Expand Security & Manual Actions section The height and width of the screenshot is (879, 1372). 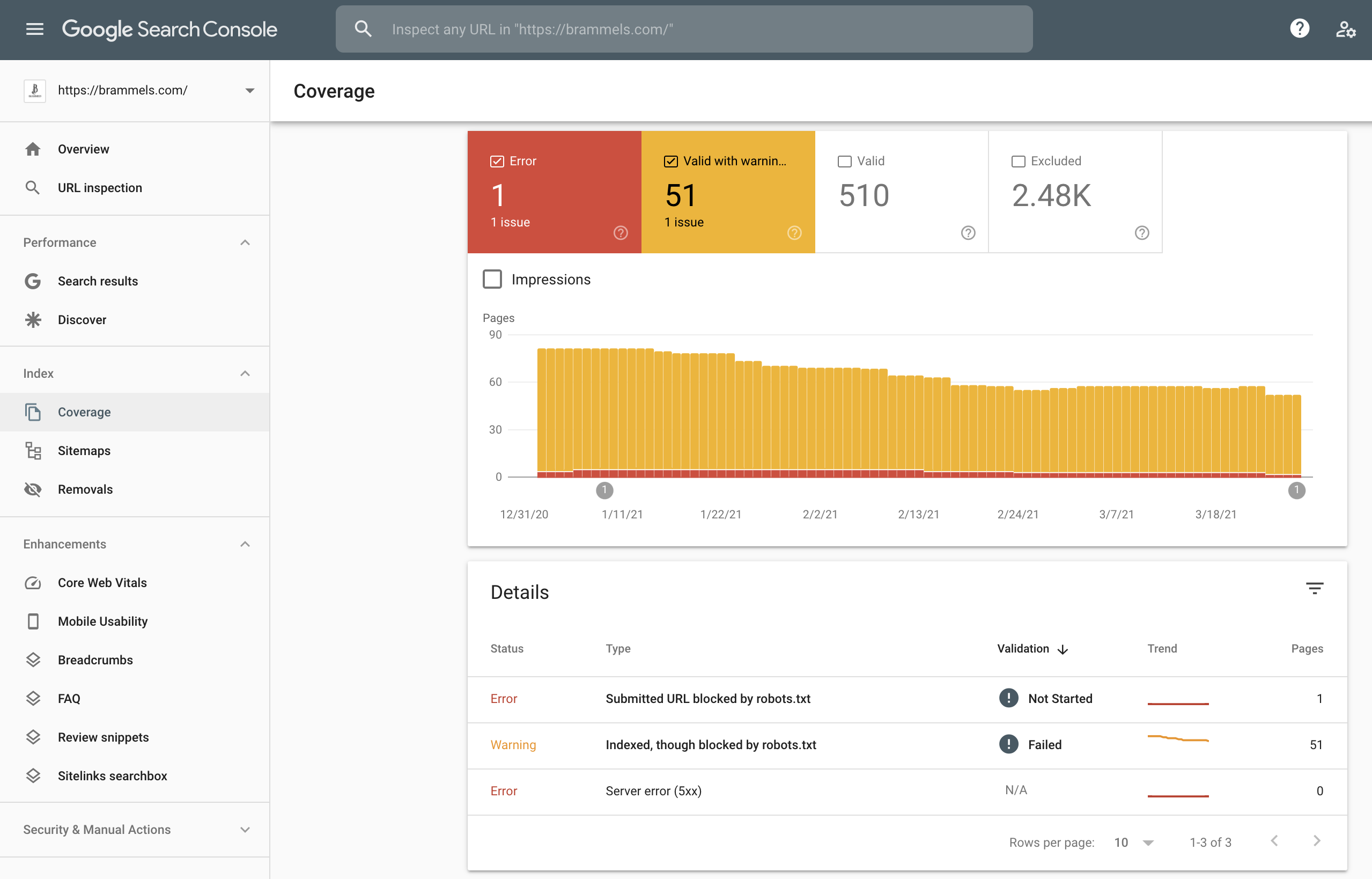point(245,830)
